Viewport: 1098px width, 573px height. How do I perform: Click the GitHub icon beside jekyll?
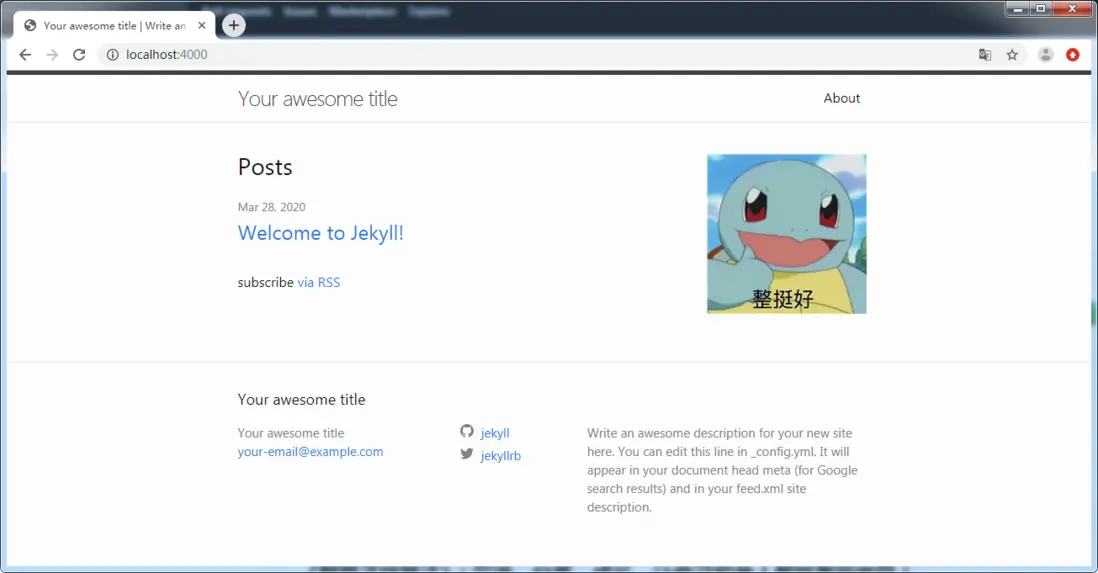pos(466,431)
